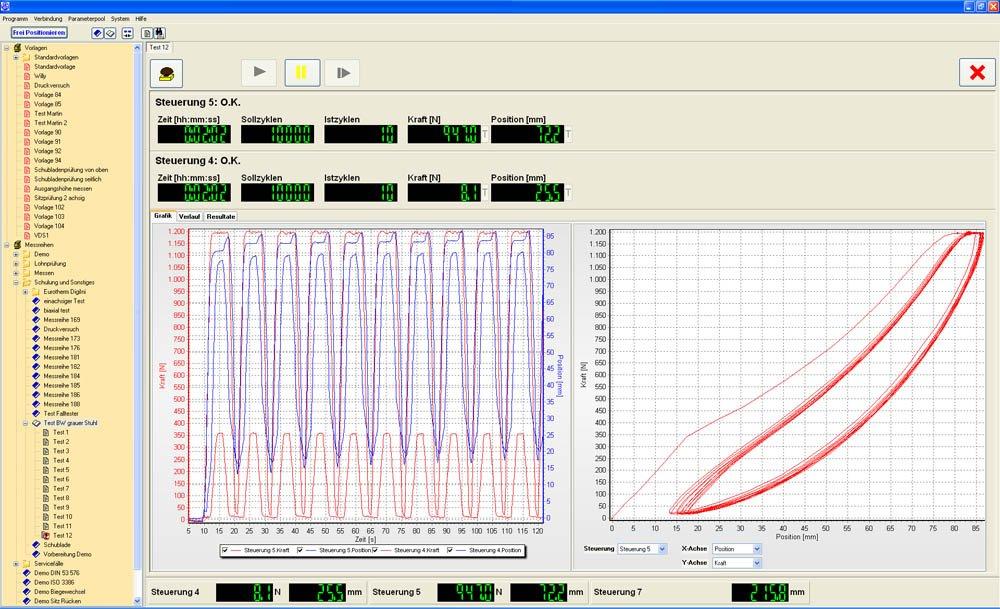Click the Pause button in test controls
The image size is (1000, 609).
pyautogui.click(x=302, y=72)
